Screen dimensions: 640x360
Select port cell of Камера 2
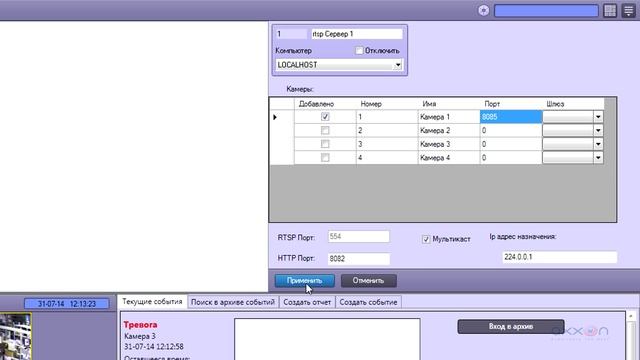(511, 131)
